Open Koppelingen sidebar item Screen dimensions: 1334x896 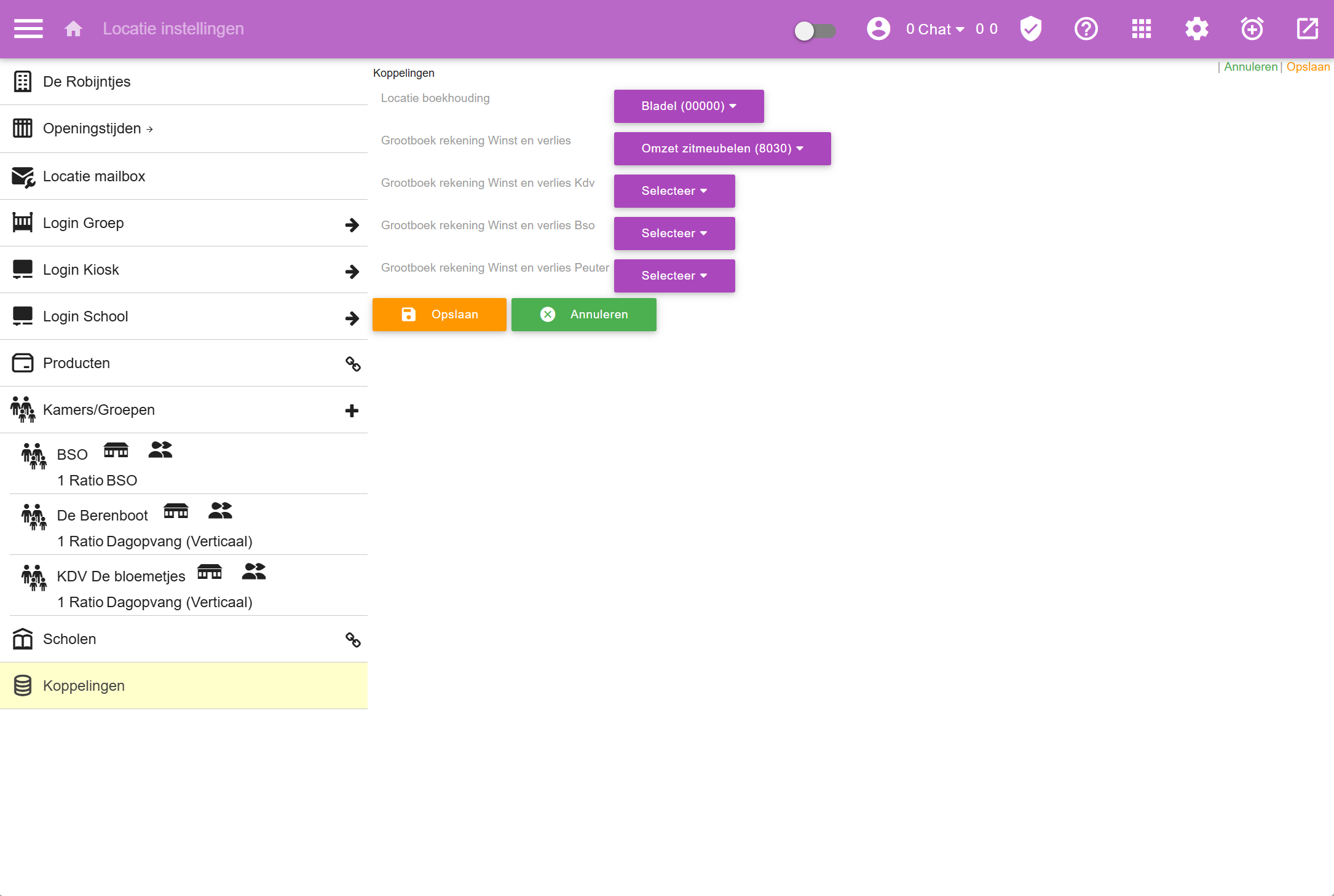pyautogui.click(x=84, y=686)
